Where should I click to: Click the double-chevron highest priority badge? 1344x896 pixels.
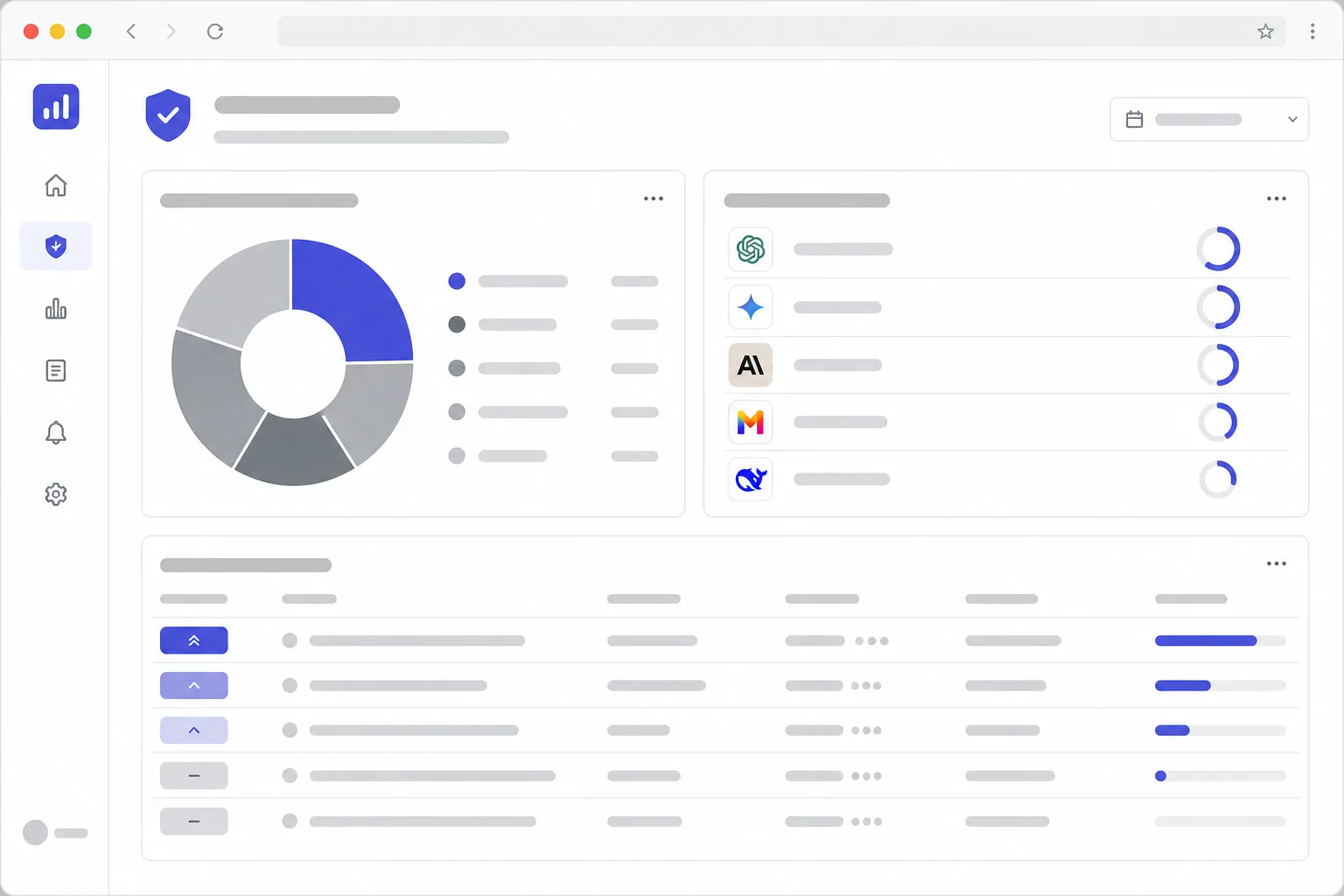tap(194, 640)
